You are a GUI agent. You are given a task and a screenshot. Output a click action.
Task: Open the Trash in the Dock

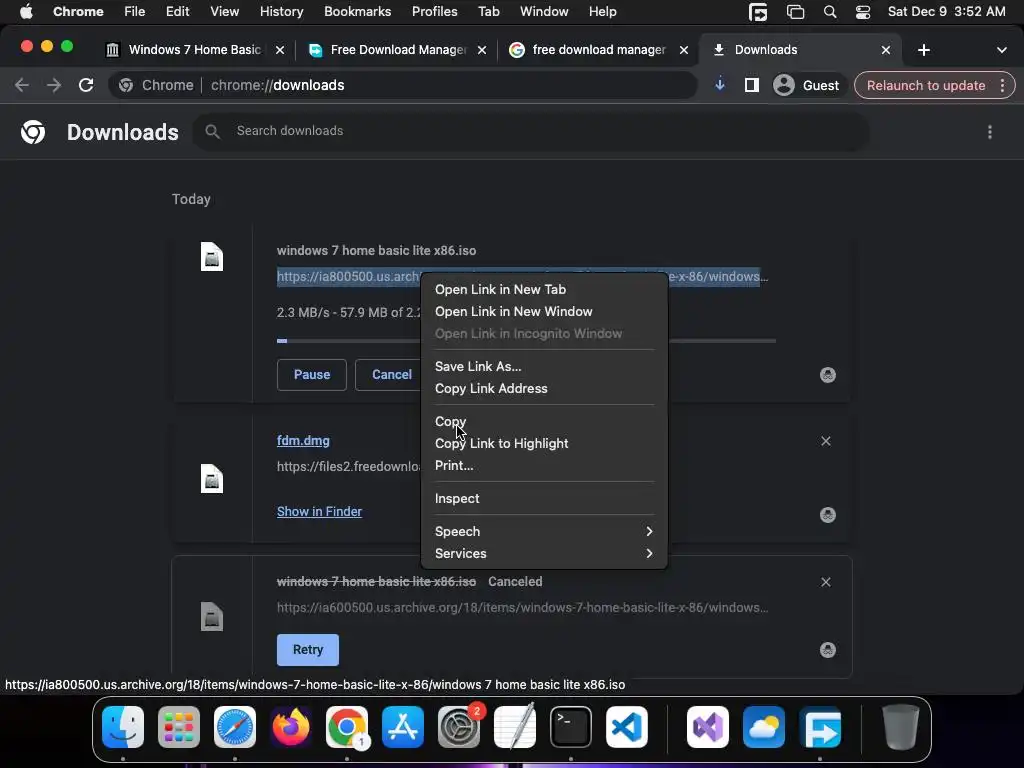coord(901,727)
